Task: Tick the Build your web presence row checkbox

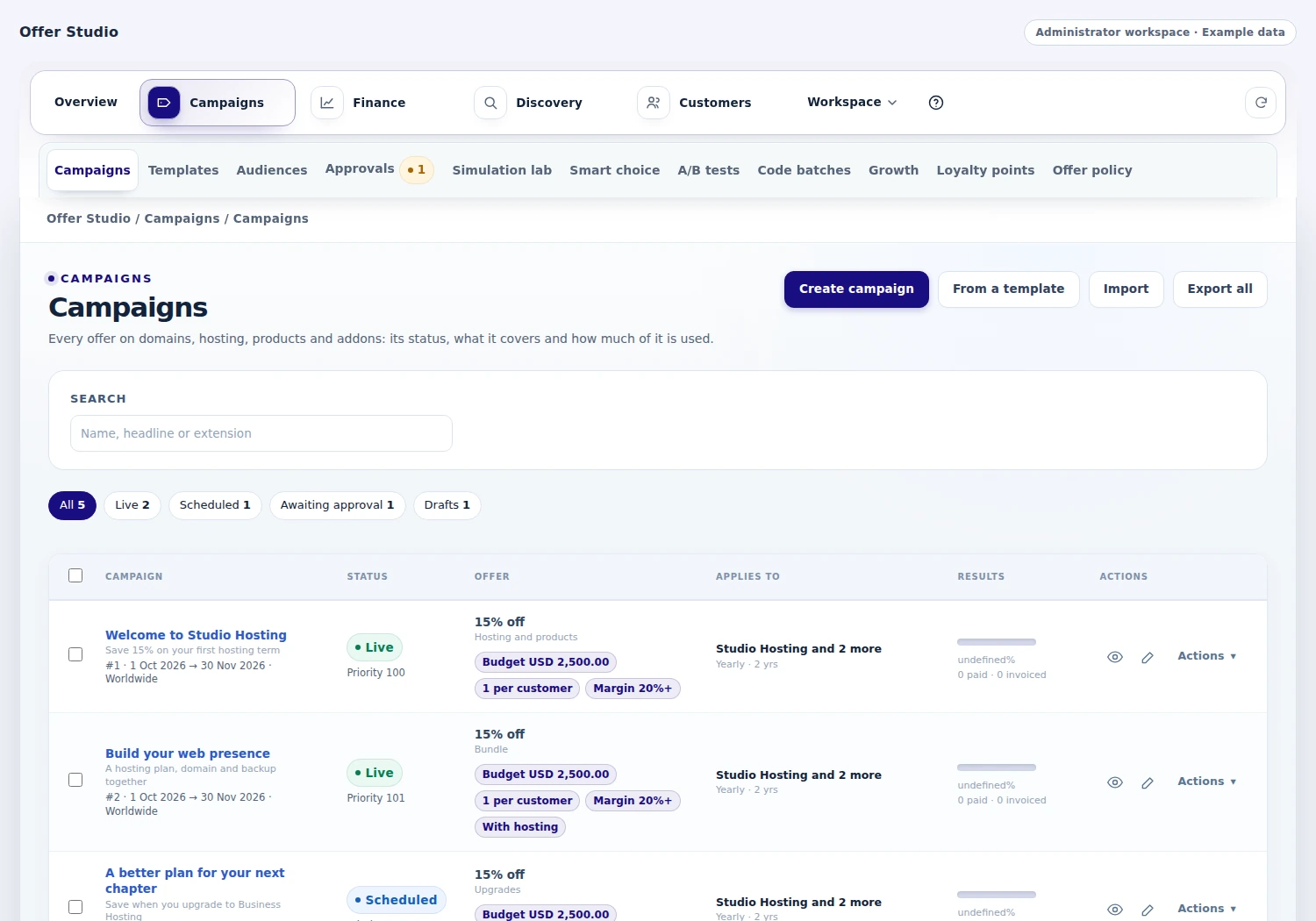Action: (x=75, y=780)
